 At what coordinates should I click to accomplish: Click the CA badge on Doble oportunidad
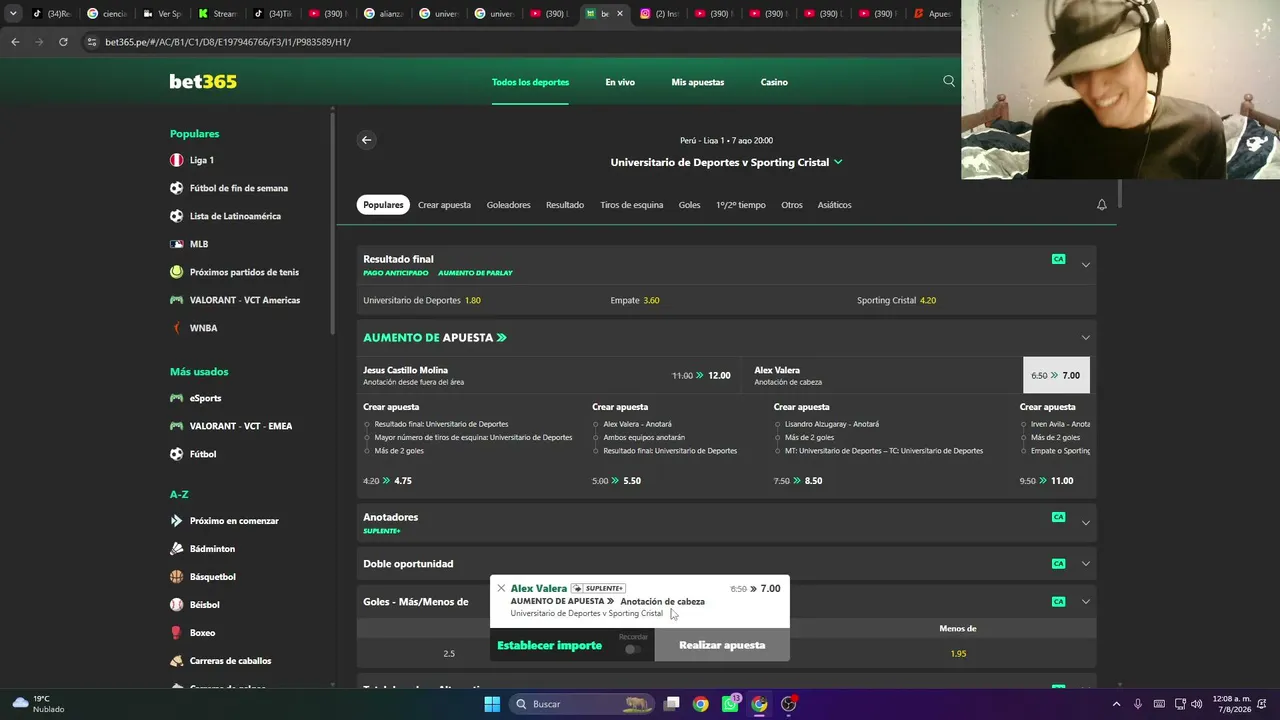tap(1058, 564)
